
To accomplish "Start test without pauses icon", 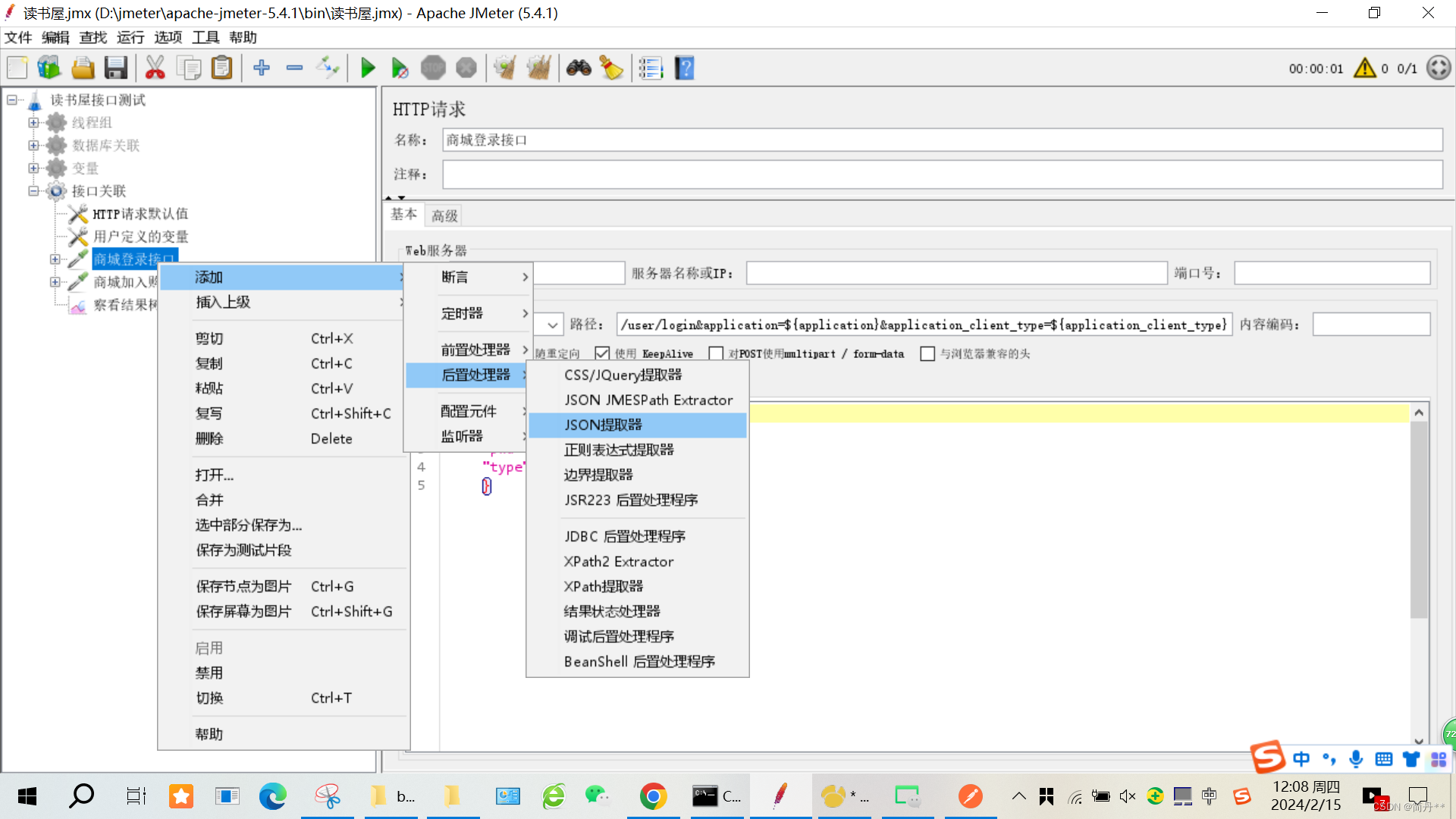I will point(400,68).
